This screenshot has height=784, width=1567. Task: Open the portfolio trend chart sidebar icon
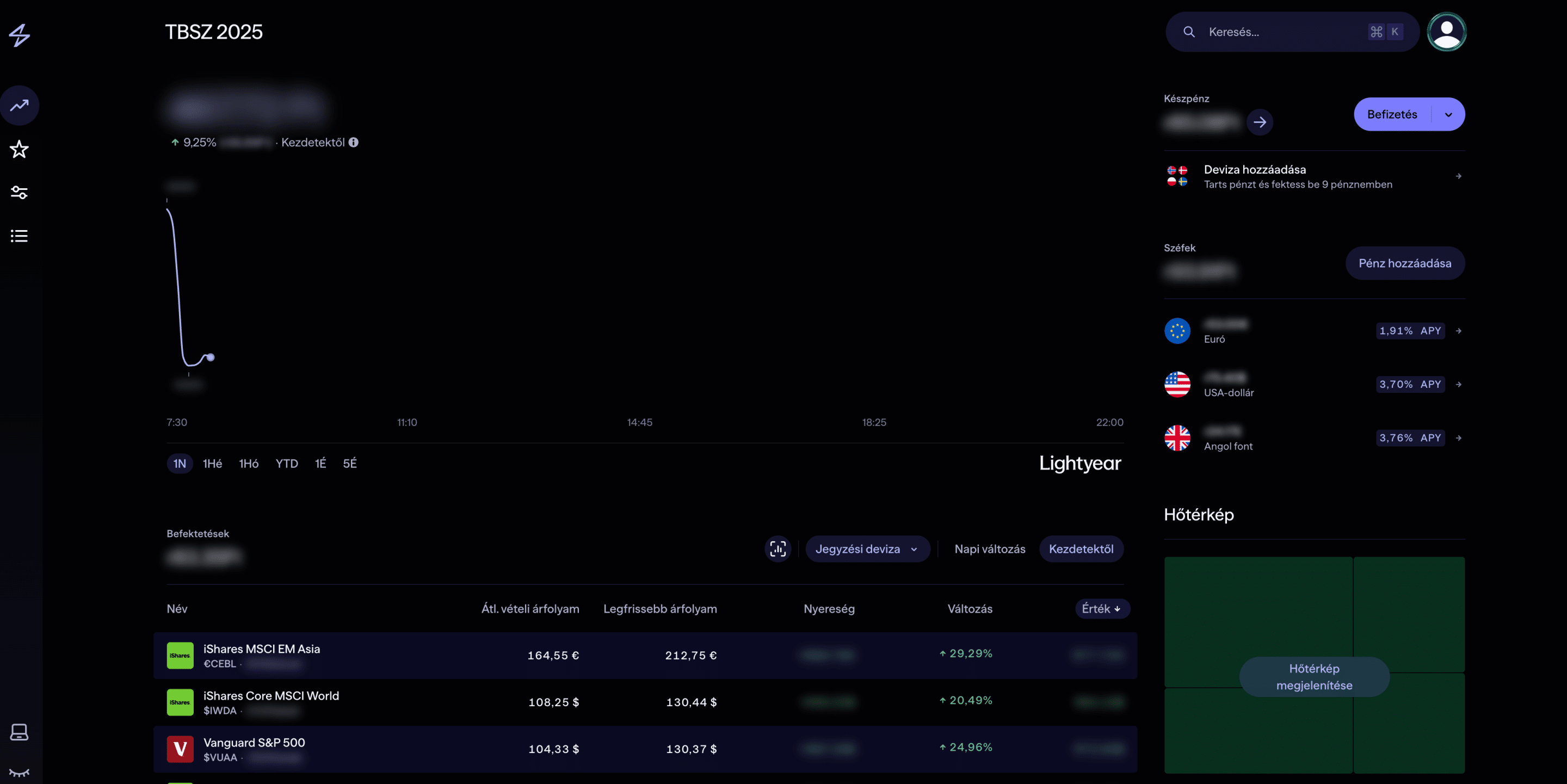point(20,105)
